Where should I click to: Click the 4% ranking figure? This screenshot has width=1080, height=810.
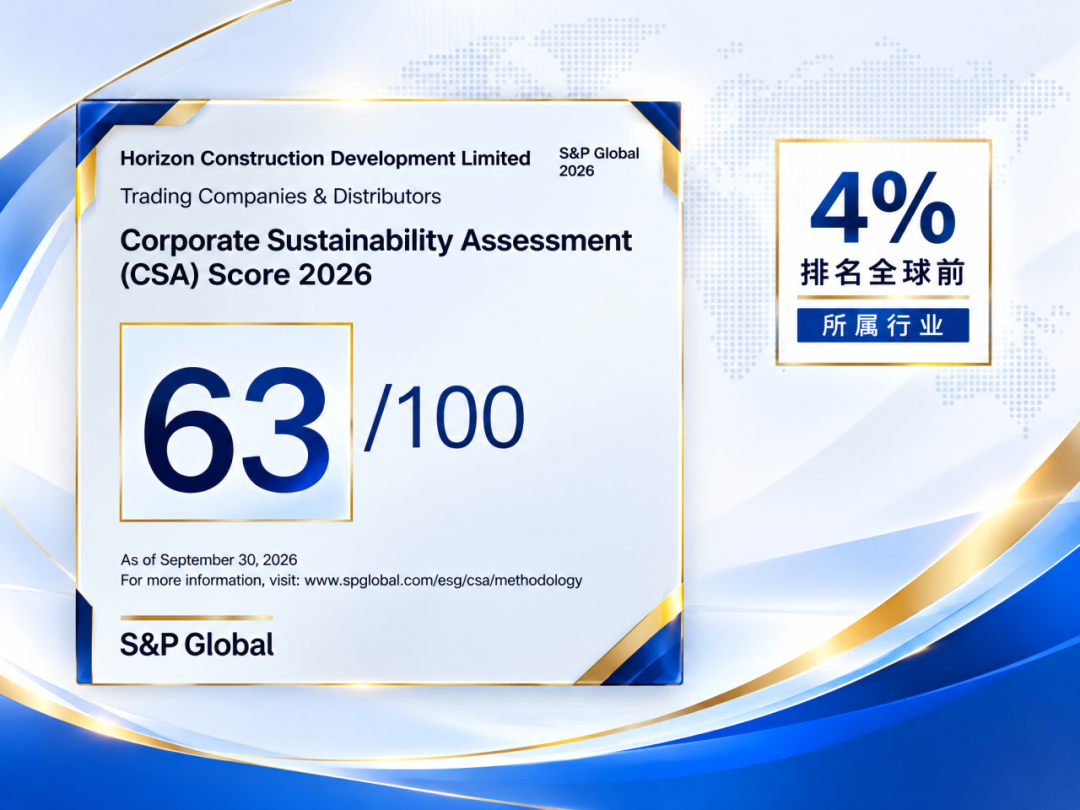click(x=883, y=207)
